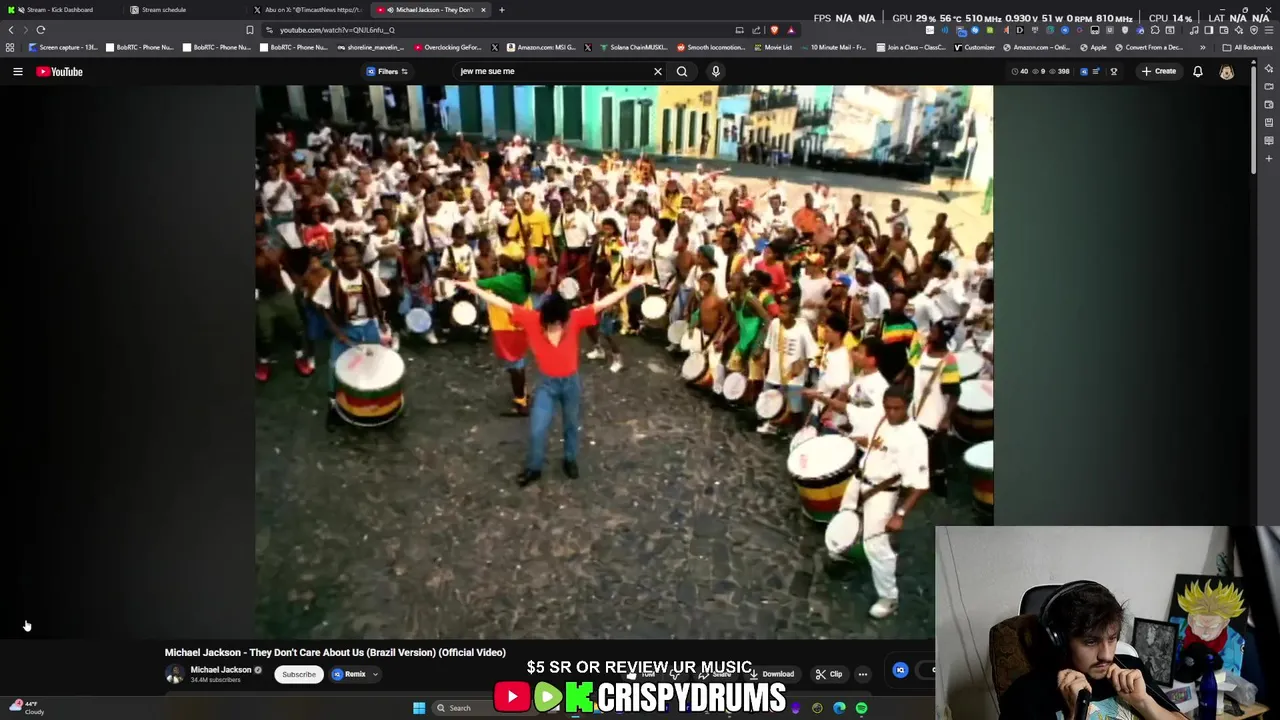This screenshot has width=1280, height=720.
Task: Click the Download button under the video
Action: (x=773, y=674)
